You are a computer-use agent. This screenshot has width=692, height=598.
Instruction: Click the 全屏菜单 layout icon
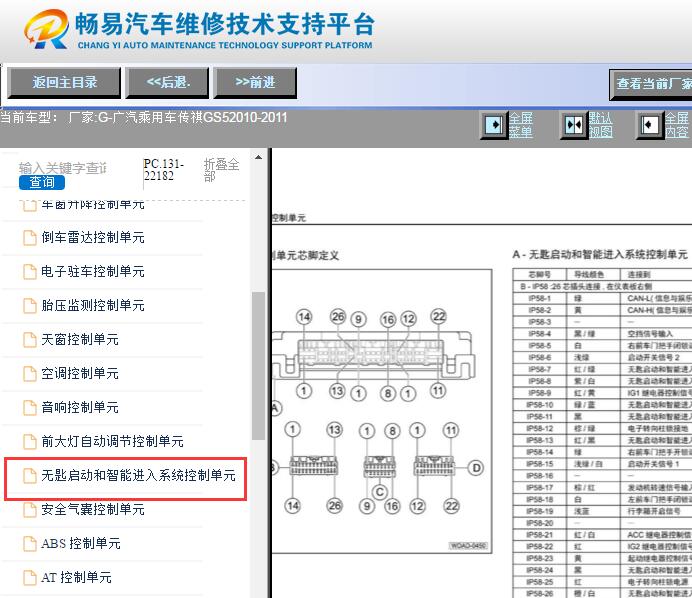pyautogui.click(x=494, y=125)
